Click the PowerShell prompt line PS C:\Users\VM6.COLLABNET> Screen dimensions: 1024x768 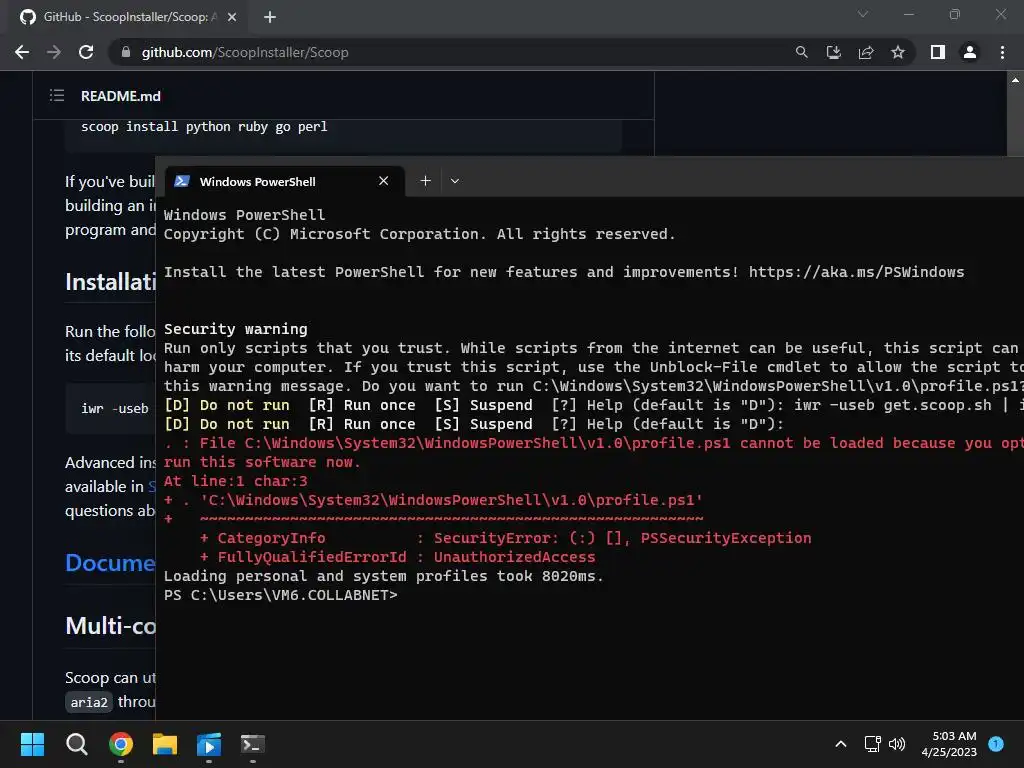point(281,595)
